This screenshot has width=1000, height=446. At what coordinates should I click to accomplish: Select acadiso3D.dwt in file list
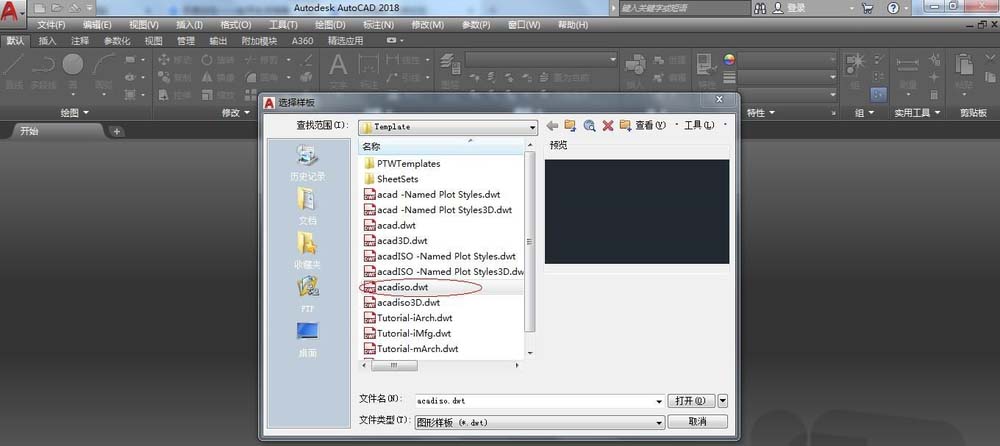[x=408, y=302]
